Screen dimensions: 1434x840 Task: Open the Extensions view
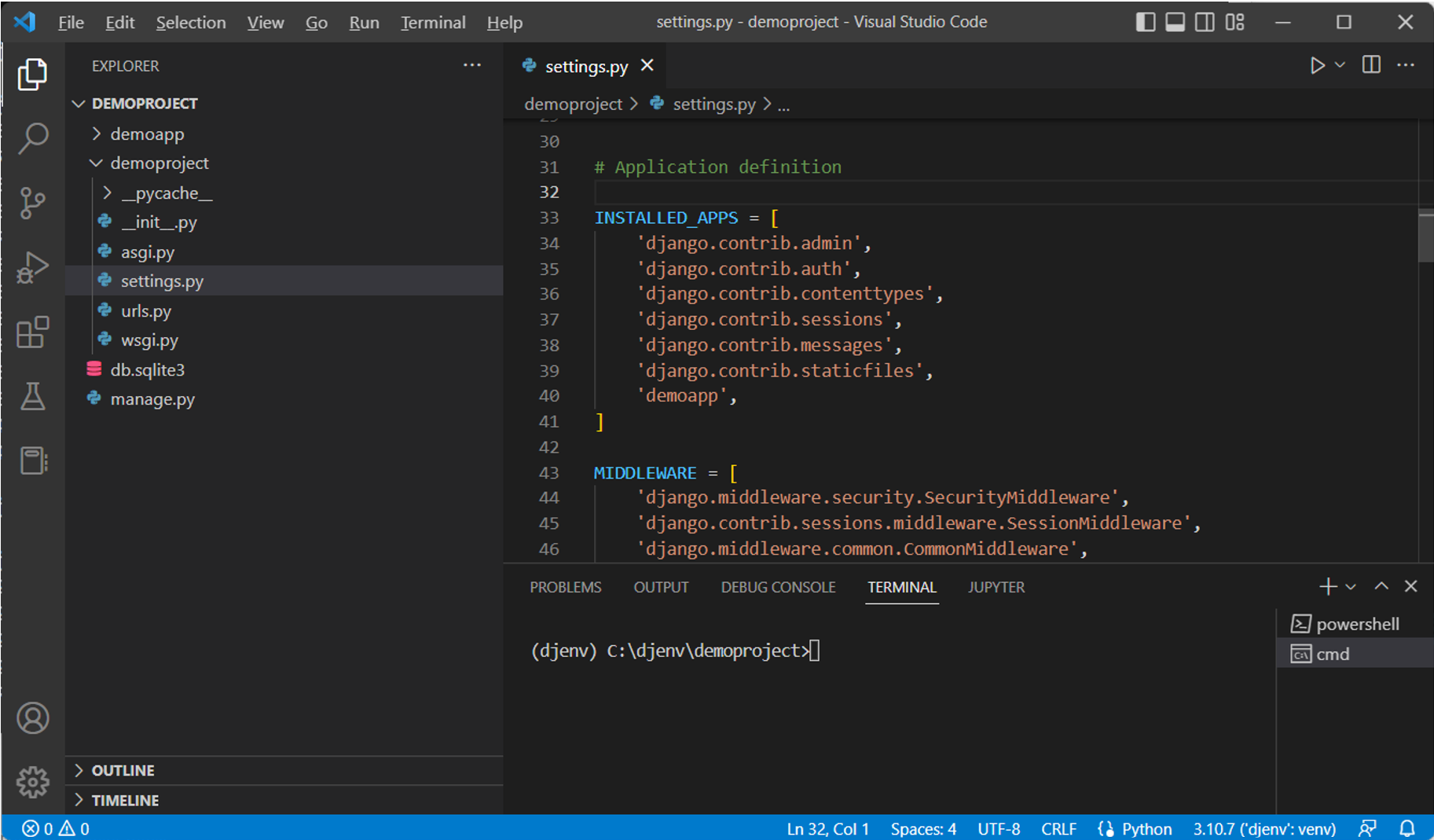(x=32, y=332)
